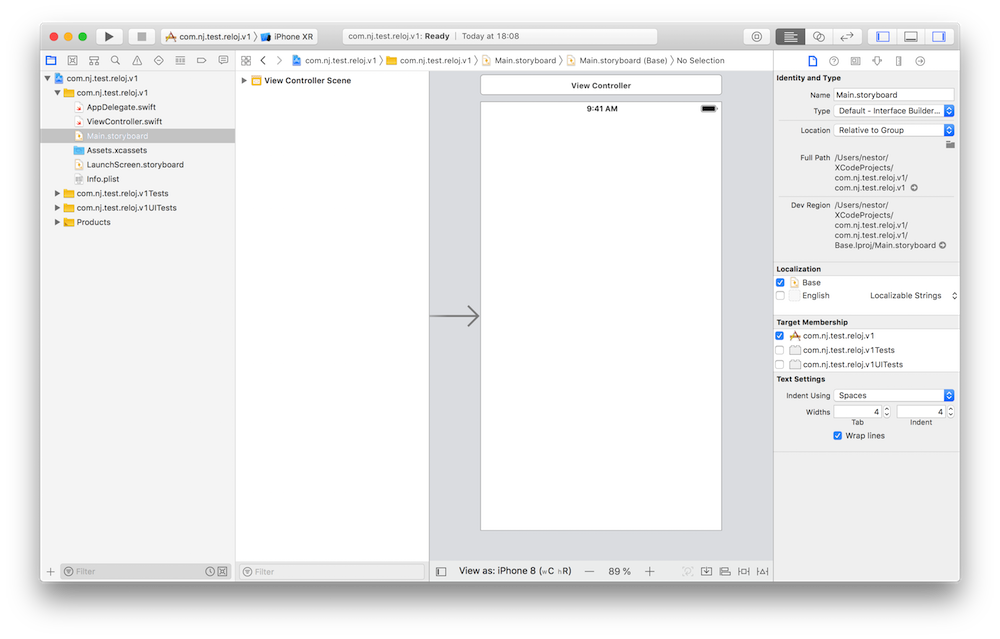
Task: Toggle document outline visibility
Action: tap(441, 571)
